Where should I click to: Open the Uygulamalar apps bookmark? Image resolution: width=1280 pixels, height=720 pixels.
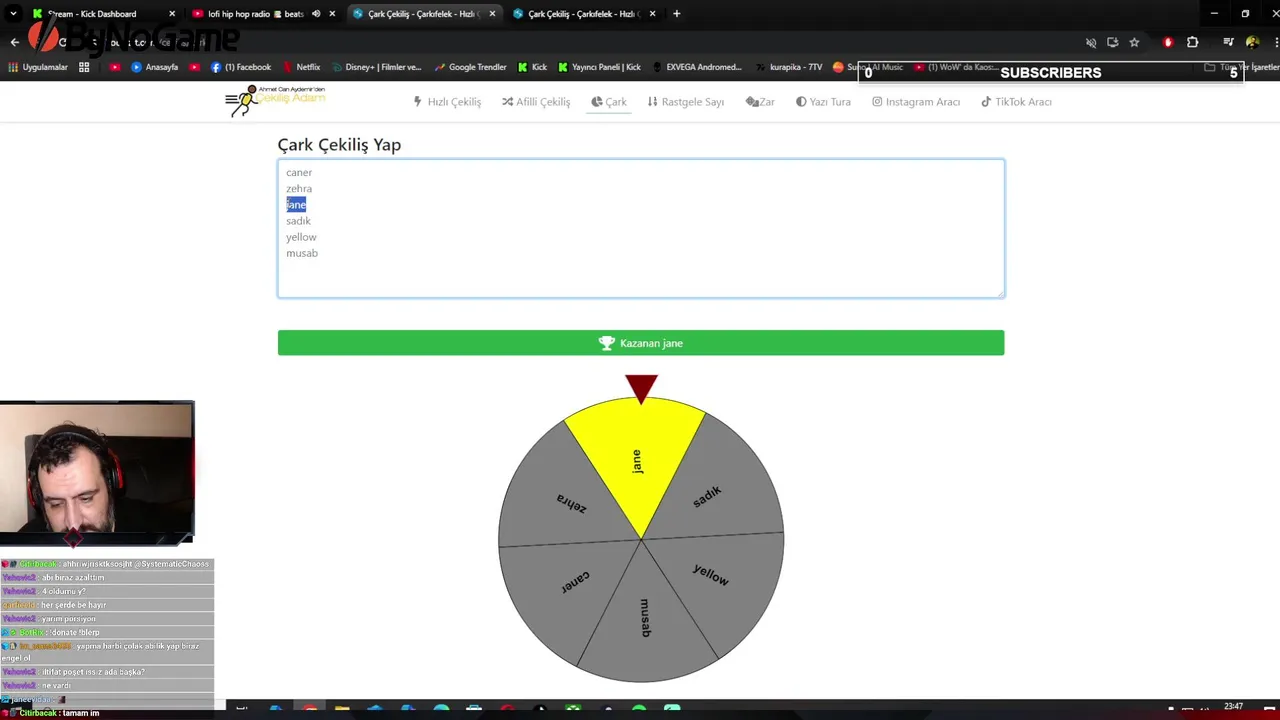click(38, 67)
